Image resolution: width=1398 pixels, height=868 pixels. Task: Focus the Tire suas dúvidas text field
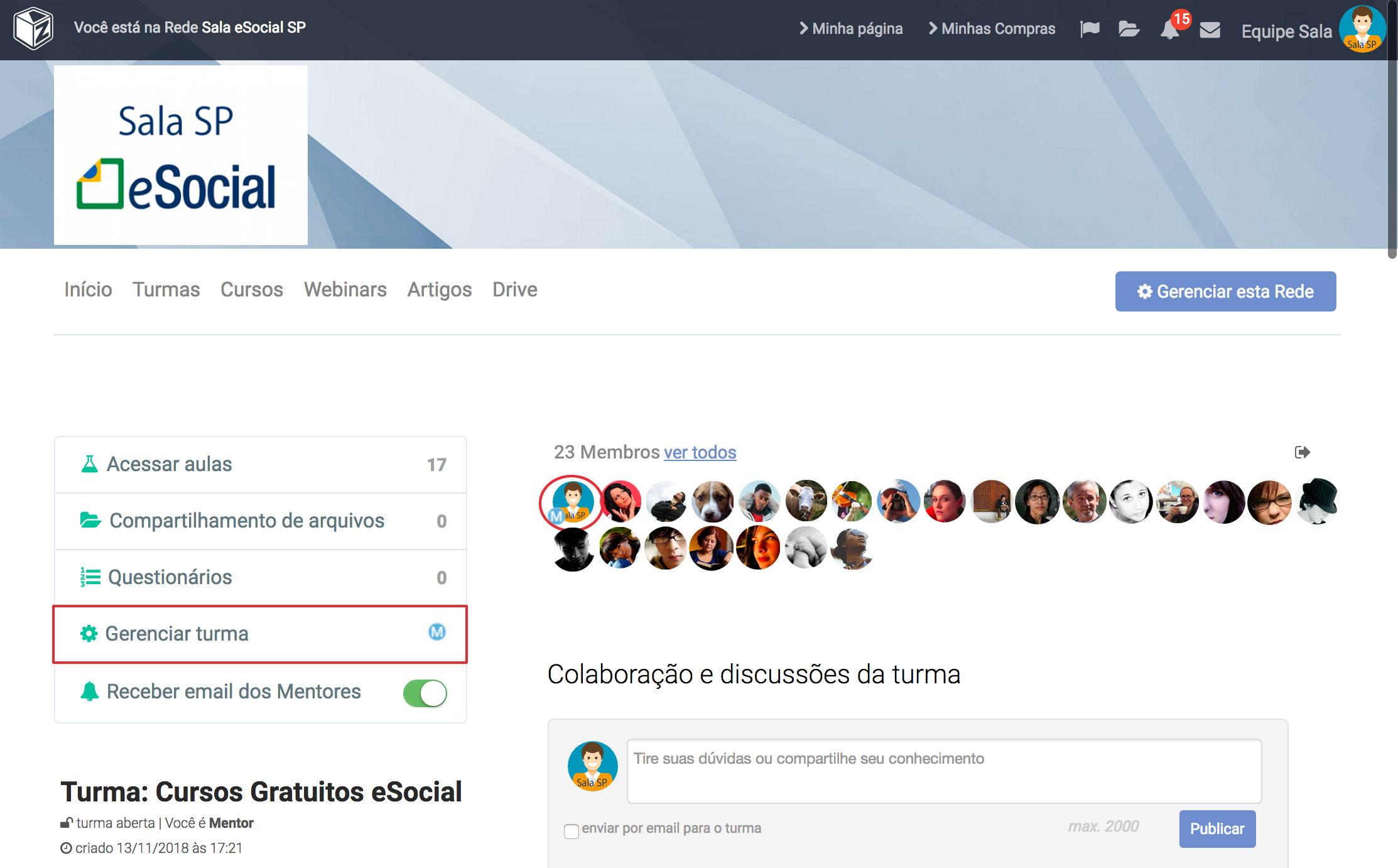point(943,771)
